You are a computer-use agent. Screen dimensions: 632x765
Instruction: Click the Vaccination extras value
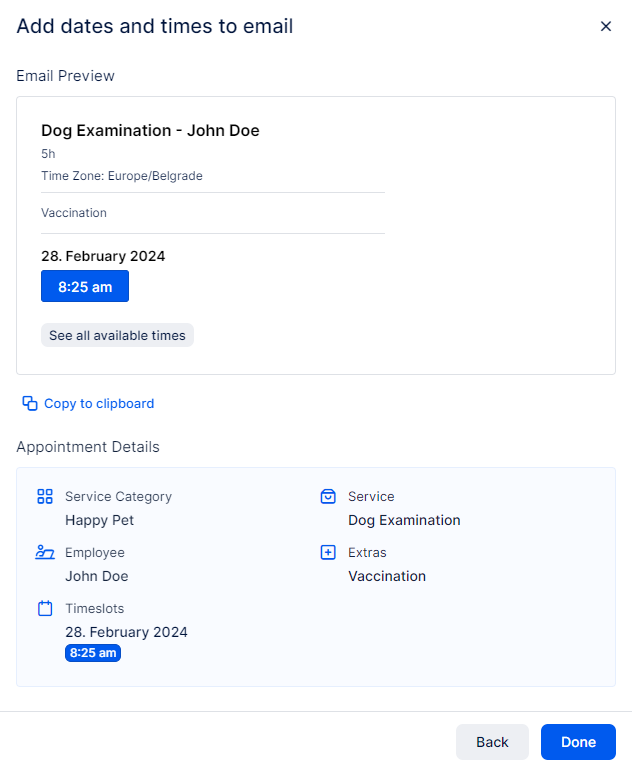point(387,576)
